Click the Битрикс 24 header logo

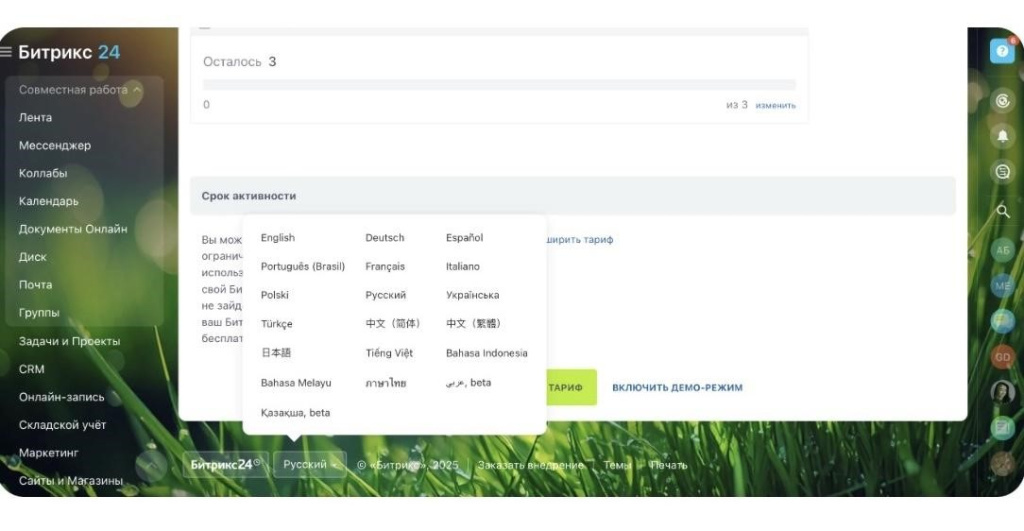point(69,52)
